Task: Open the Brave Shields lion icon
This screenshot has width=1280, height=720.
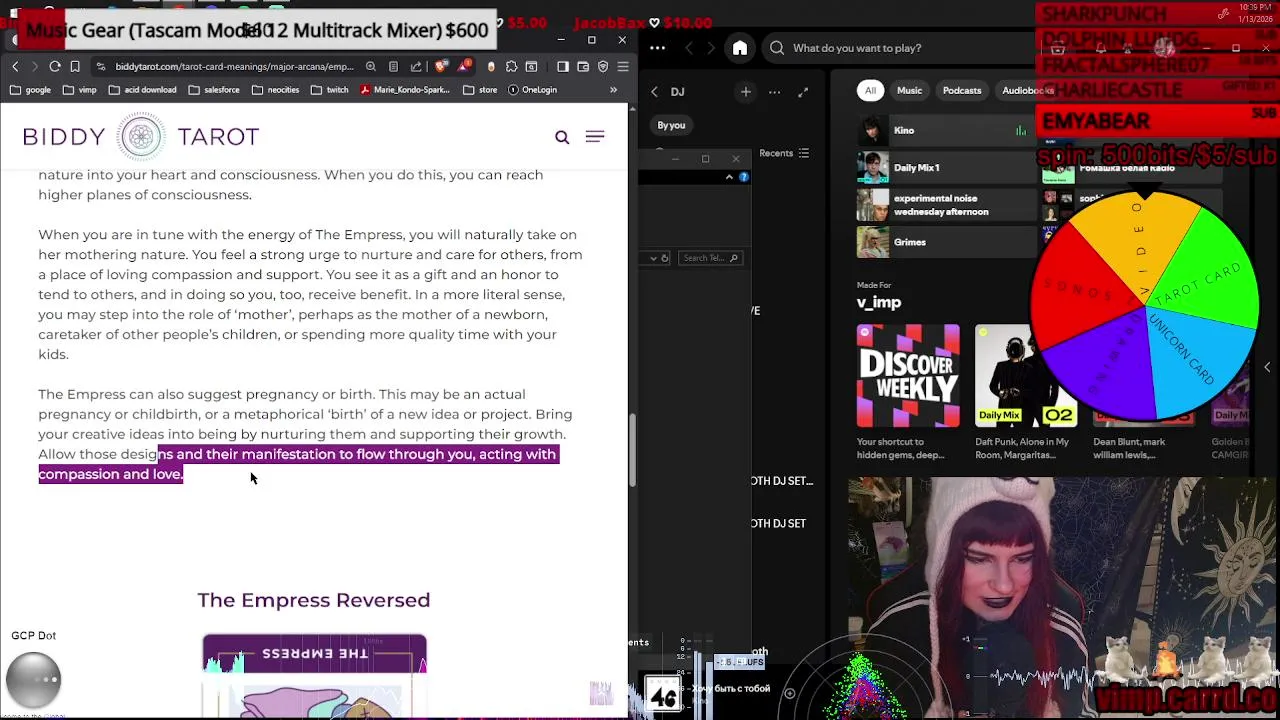Action: pos(442,66)
